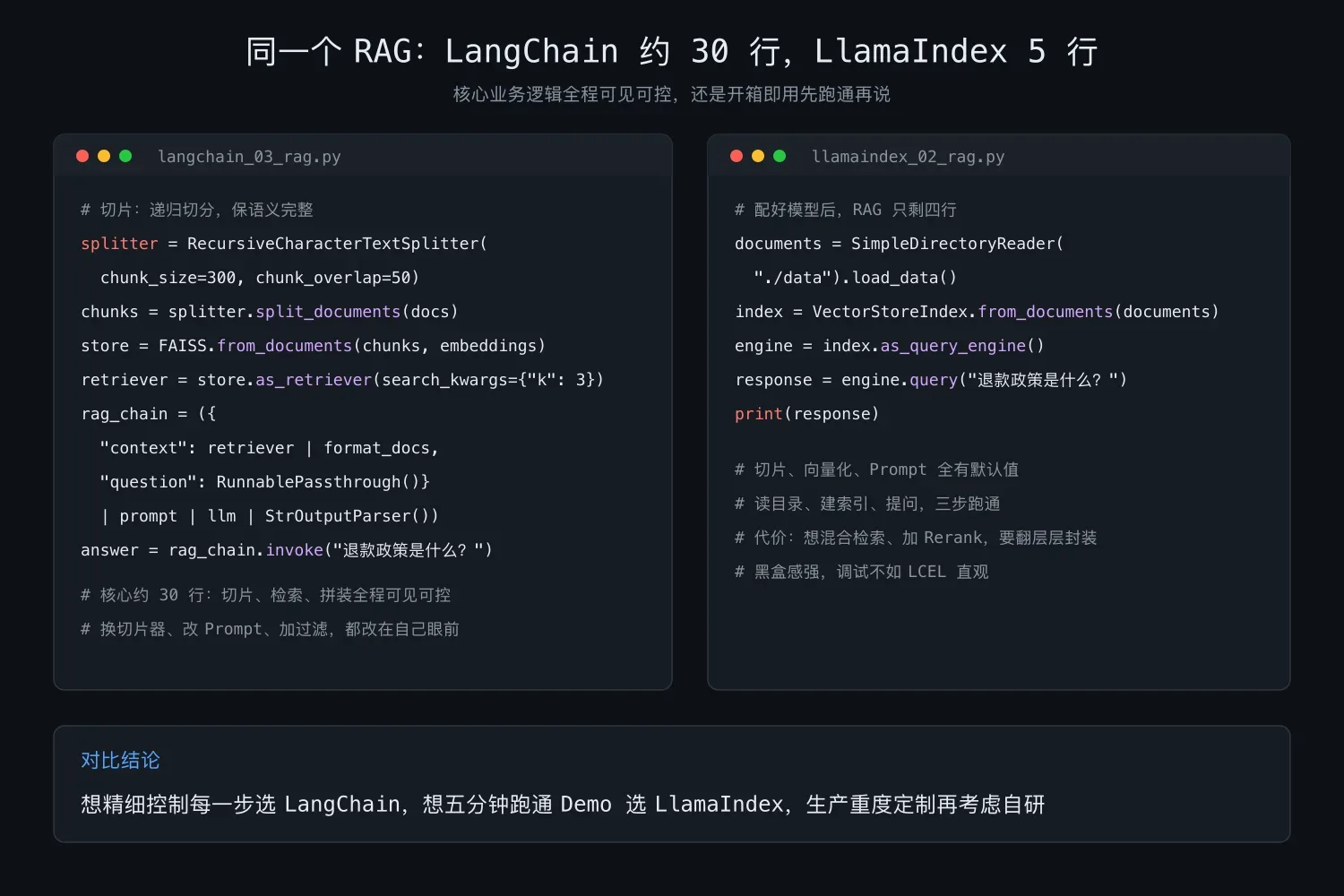The width and height of the screenshot is (1344, 896).
Task: Click the line "splitter = RecursiveCharacterTextSplitter("
Action: pos(284,244)
